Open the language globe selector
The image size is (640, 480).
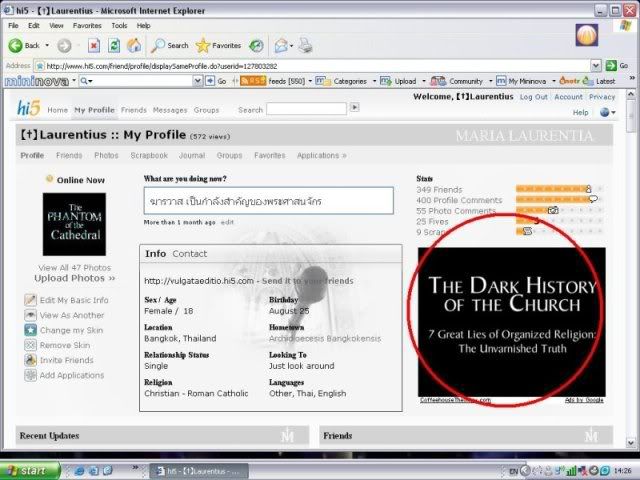(x=605, y=112)
